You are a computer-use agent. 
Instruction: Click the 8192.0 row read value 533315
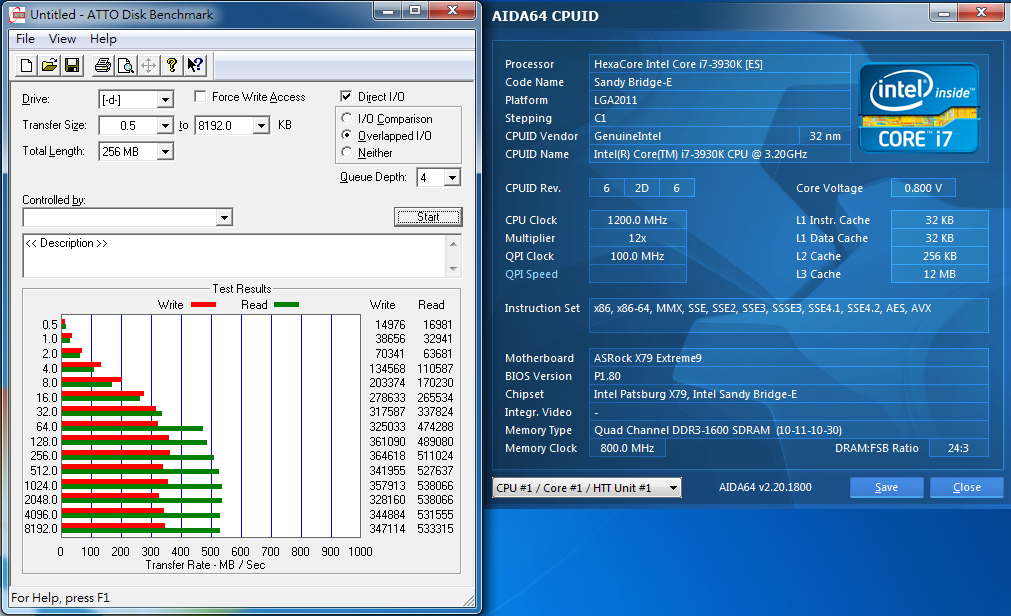[435, 529]
